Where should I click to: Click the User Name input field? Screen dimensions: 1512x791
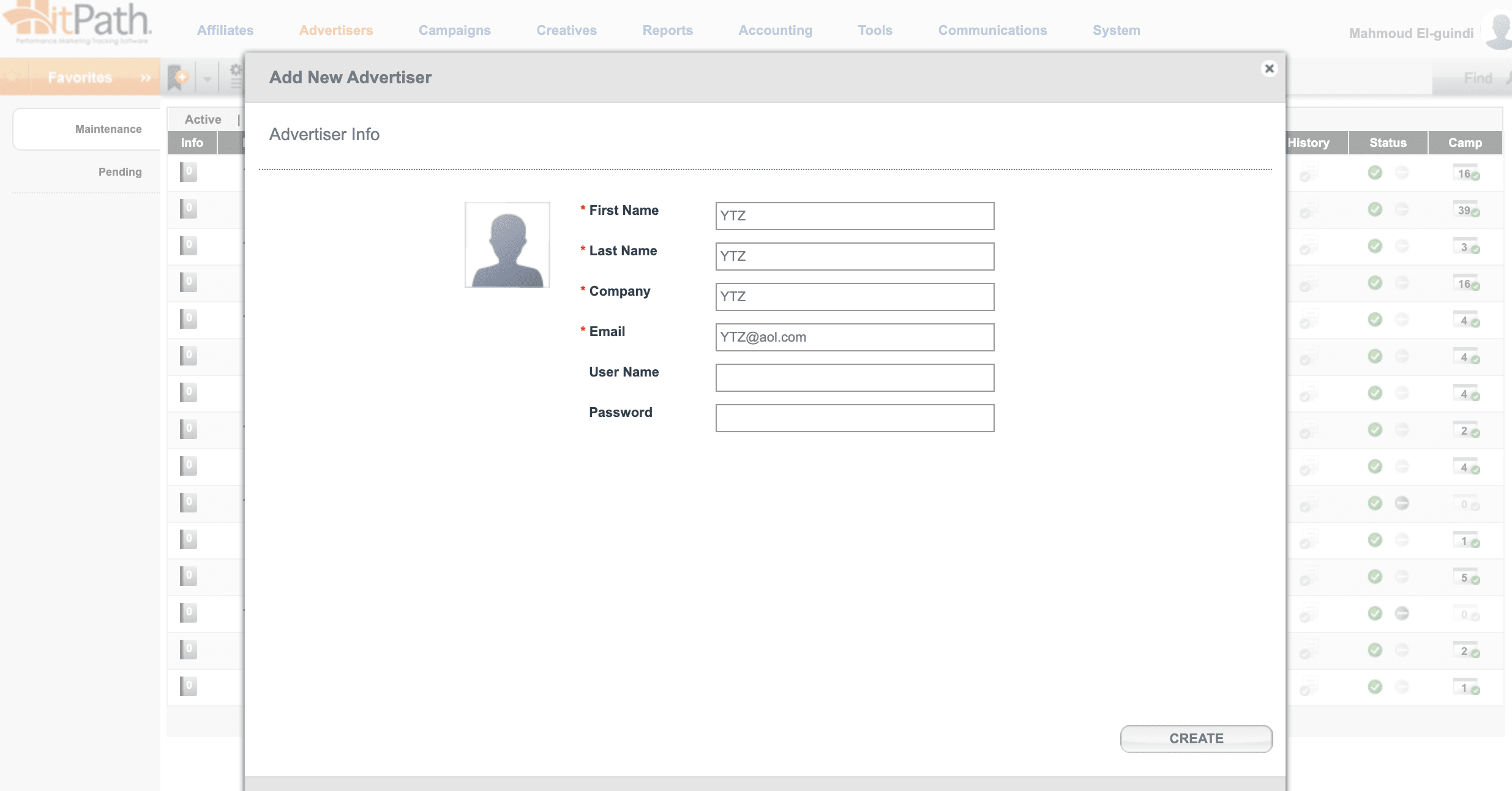[x=854, y=378]
